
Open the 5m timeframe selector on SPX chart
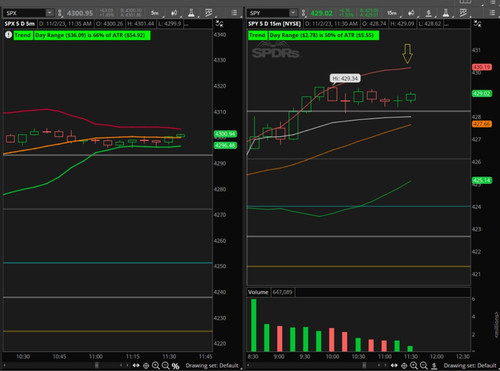click(x=155, y=13)
